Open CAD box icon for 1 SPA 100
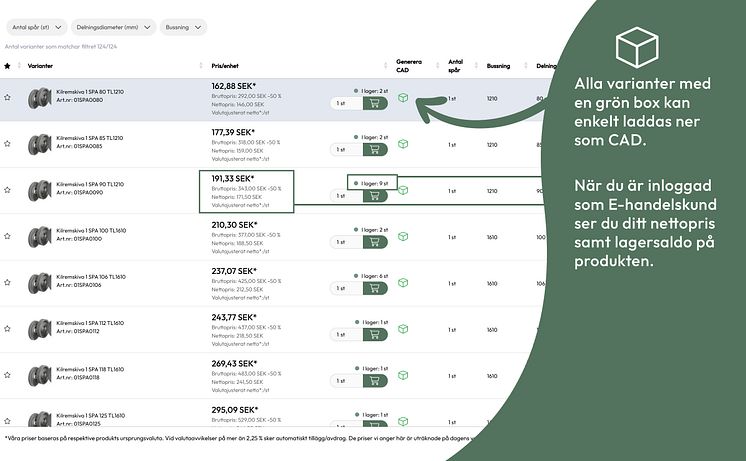The height and width of the screenshot is (461, 746). (x=402, y=237)
